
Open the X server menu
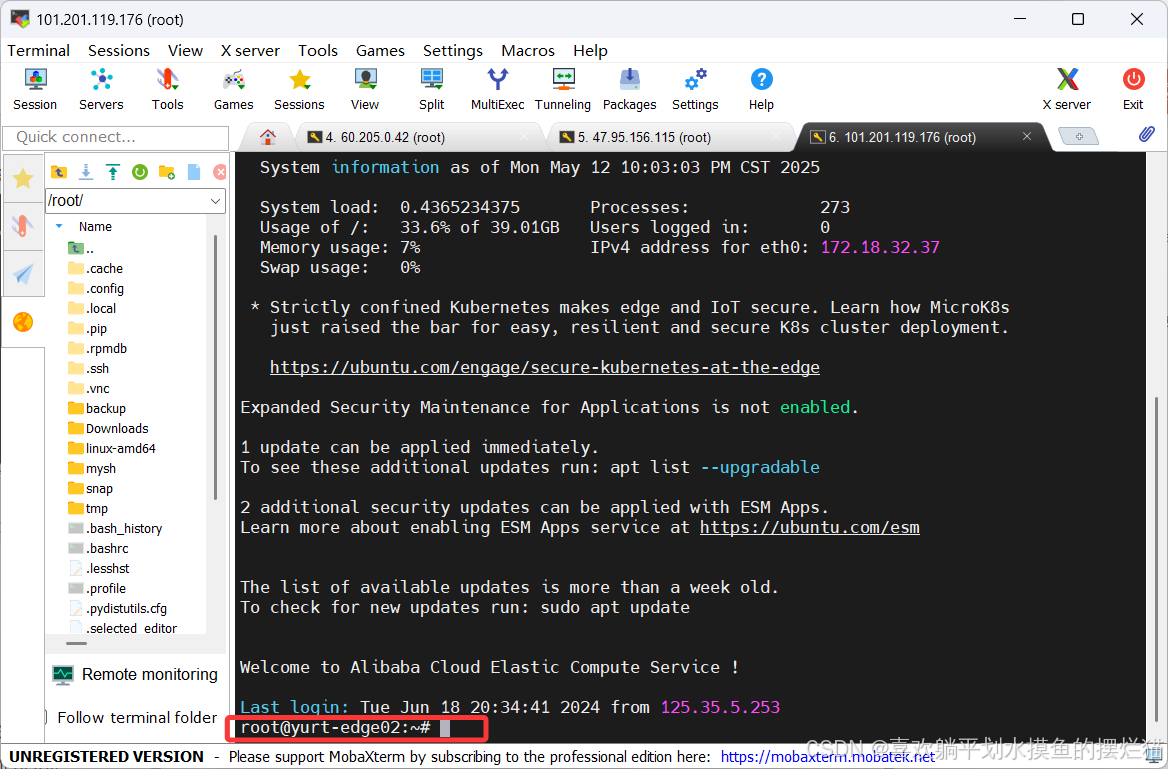(250, 51)
